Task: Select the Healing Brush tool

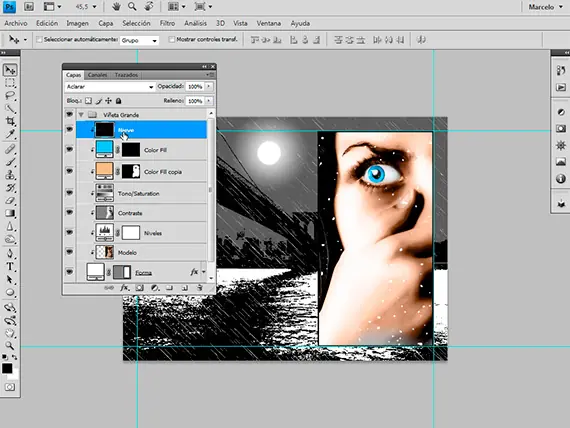Action: pyautogui.click(x=10, y=149)
